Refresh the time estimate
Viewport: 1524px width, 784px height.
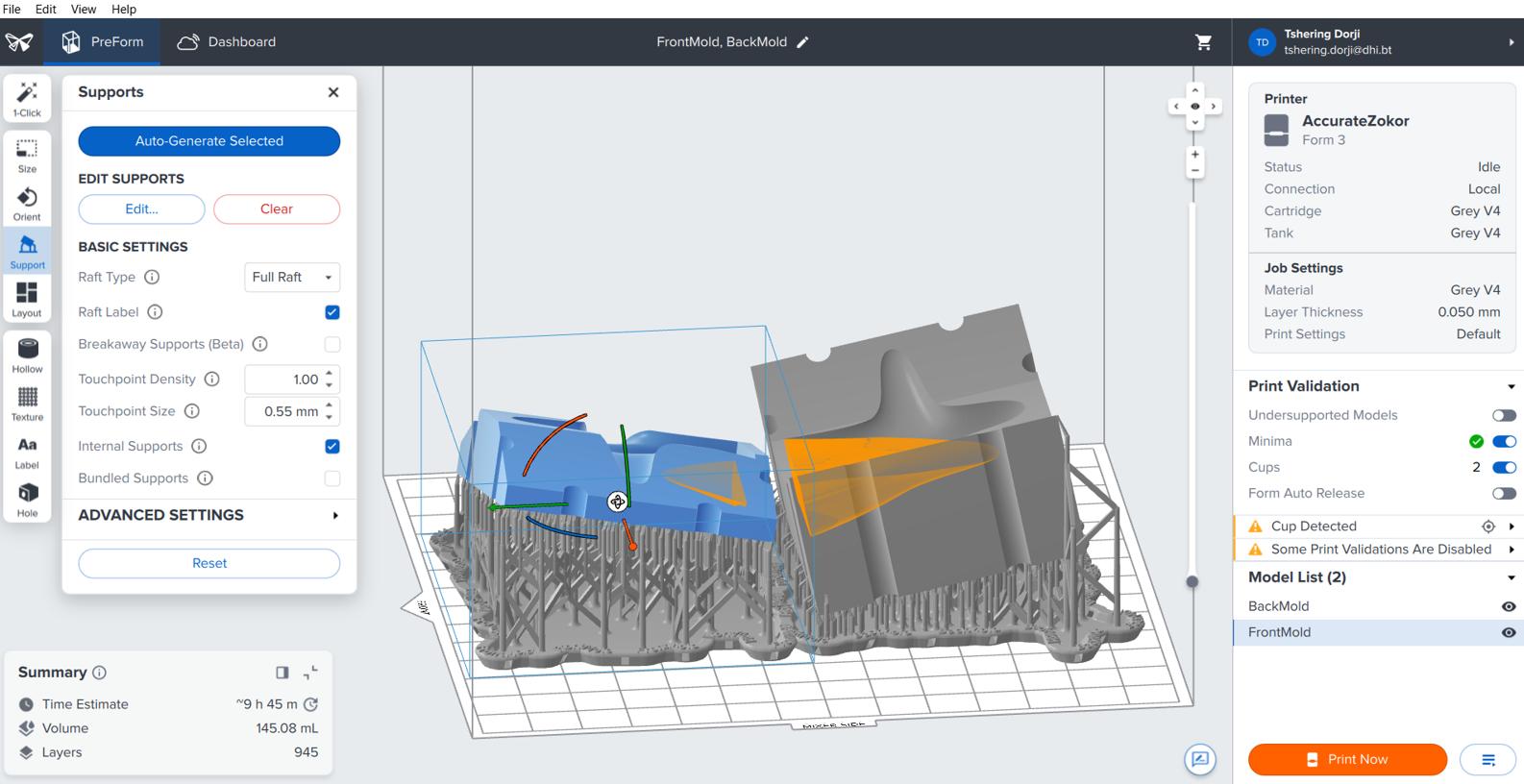point(310,704)
